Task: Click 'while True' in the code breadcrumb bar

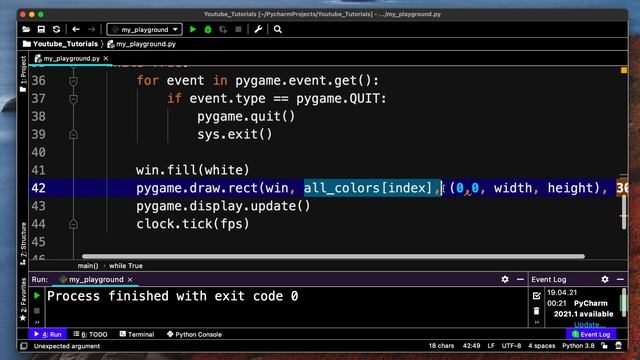Action: [126, 266]
